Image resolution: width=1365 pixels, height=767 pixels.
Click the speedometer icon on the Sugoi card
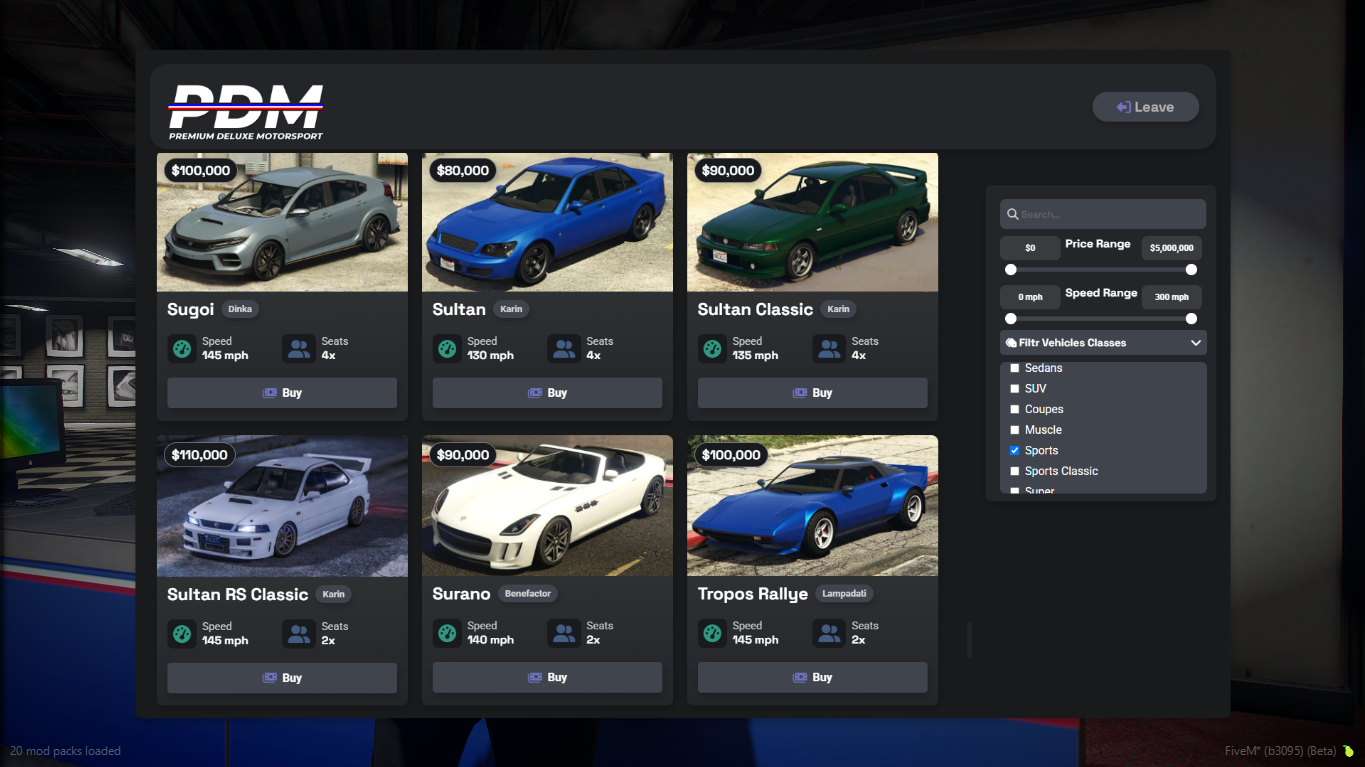tap(182, 349)
